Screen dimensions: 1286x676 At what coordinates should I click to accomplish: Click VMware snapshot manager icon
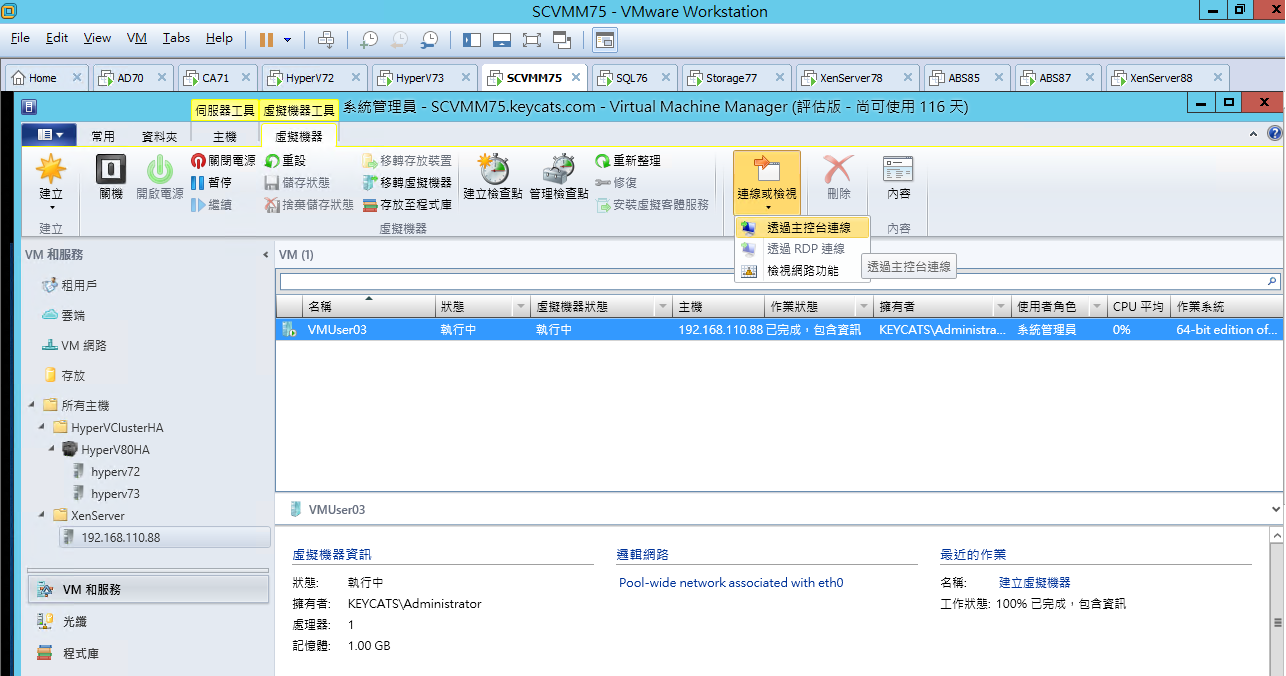[429, 39]
